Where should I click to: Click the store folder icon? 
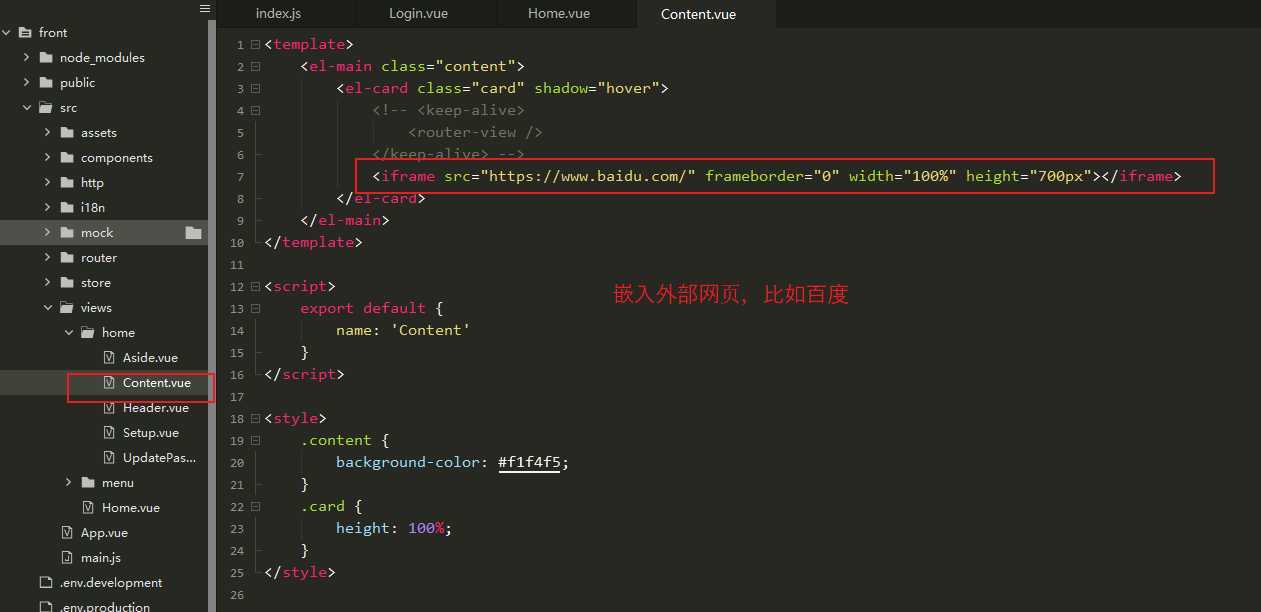point(67,283)
